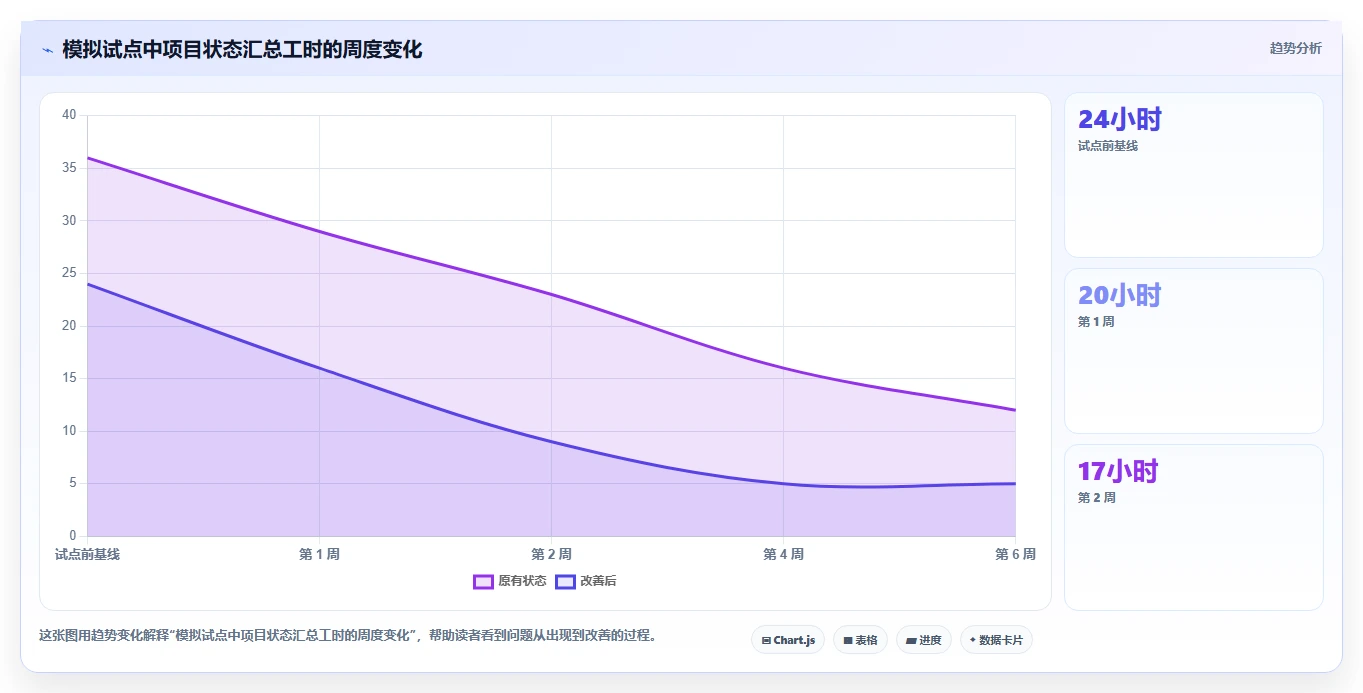The image size is (1363, 693).
Task: Click the y-axis value 30
Action: pos(69,220)
